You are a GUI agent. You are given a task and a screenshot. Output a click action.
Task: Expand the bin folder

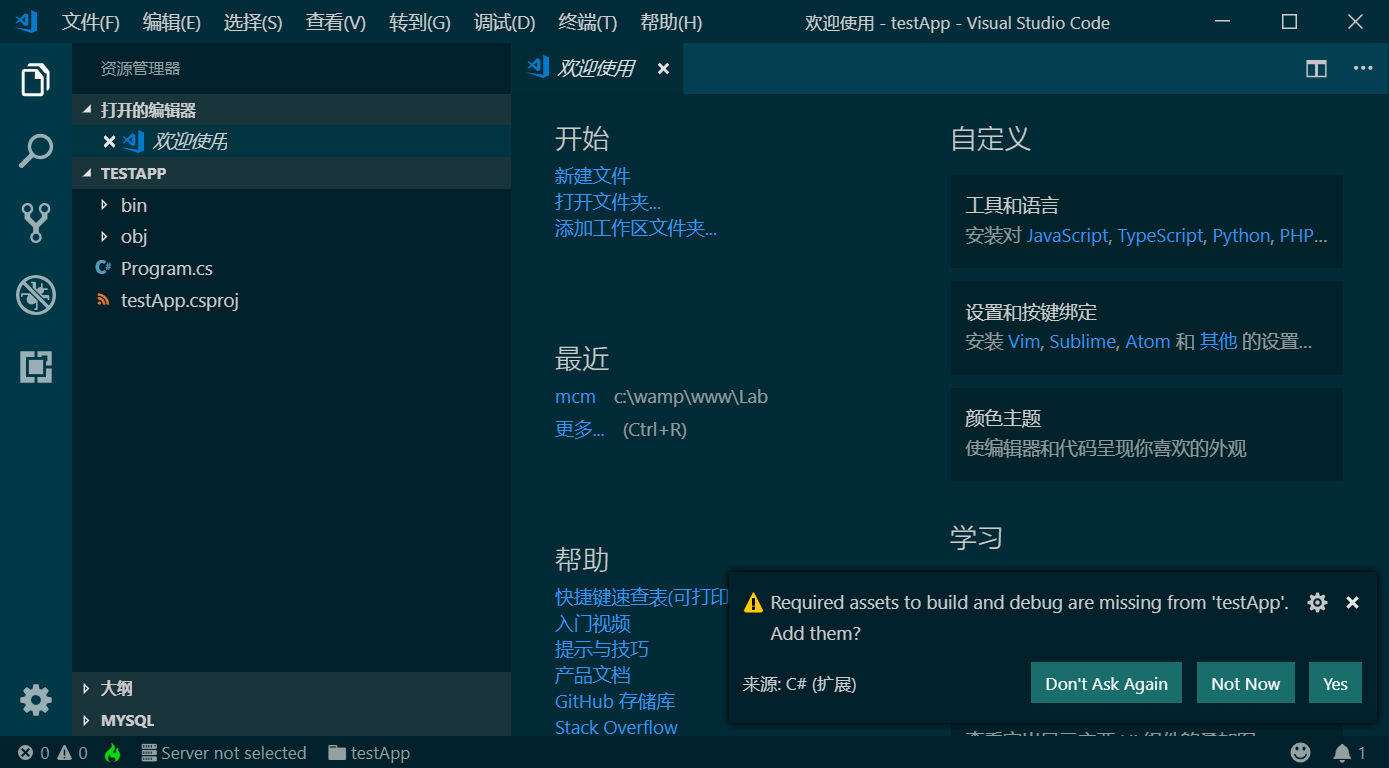133,205
